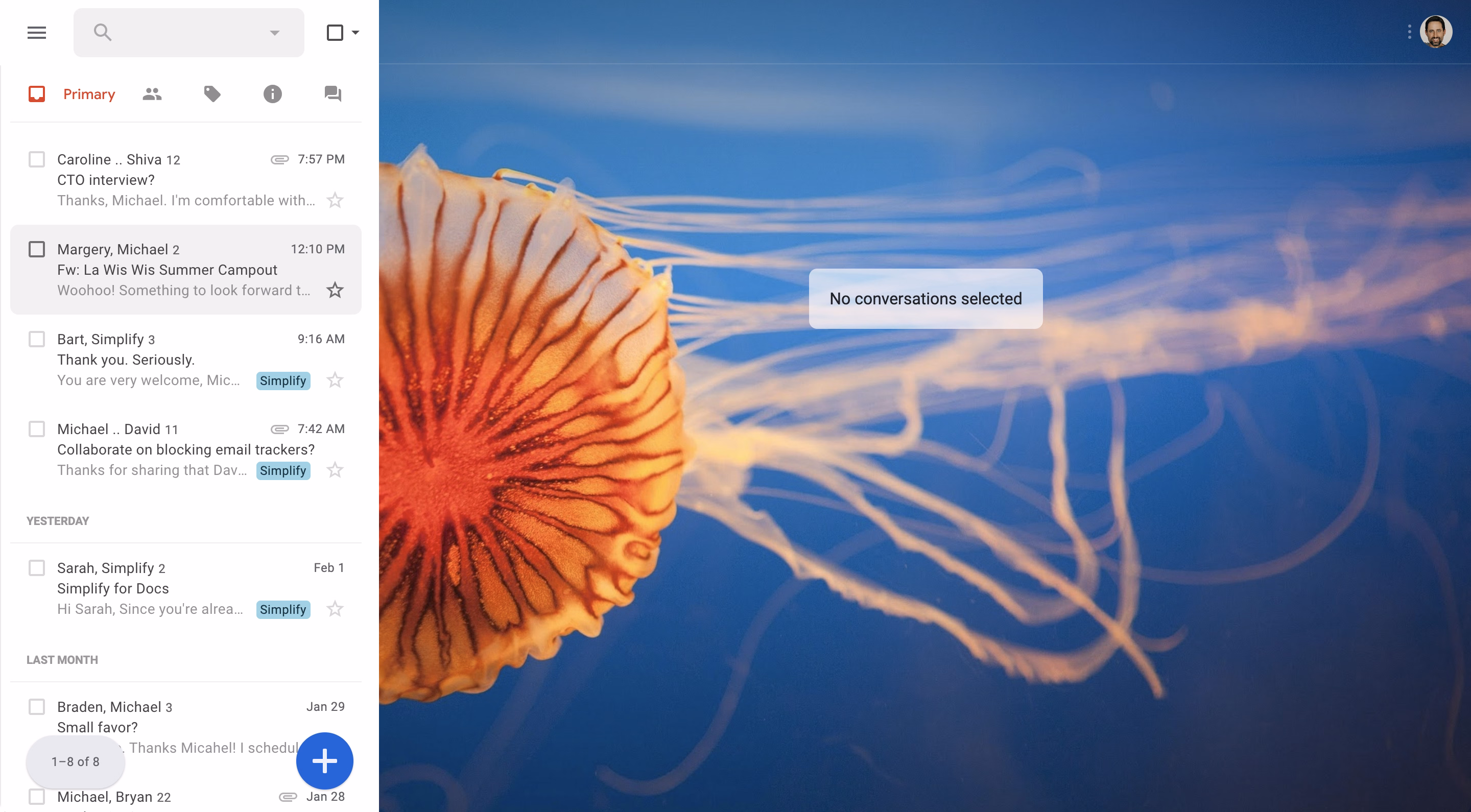
Task: Open the Updates info icon tab
Action: [272, 93]
